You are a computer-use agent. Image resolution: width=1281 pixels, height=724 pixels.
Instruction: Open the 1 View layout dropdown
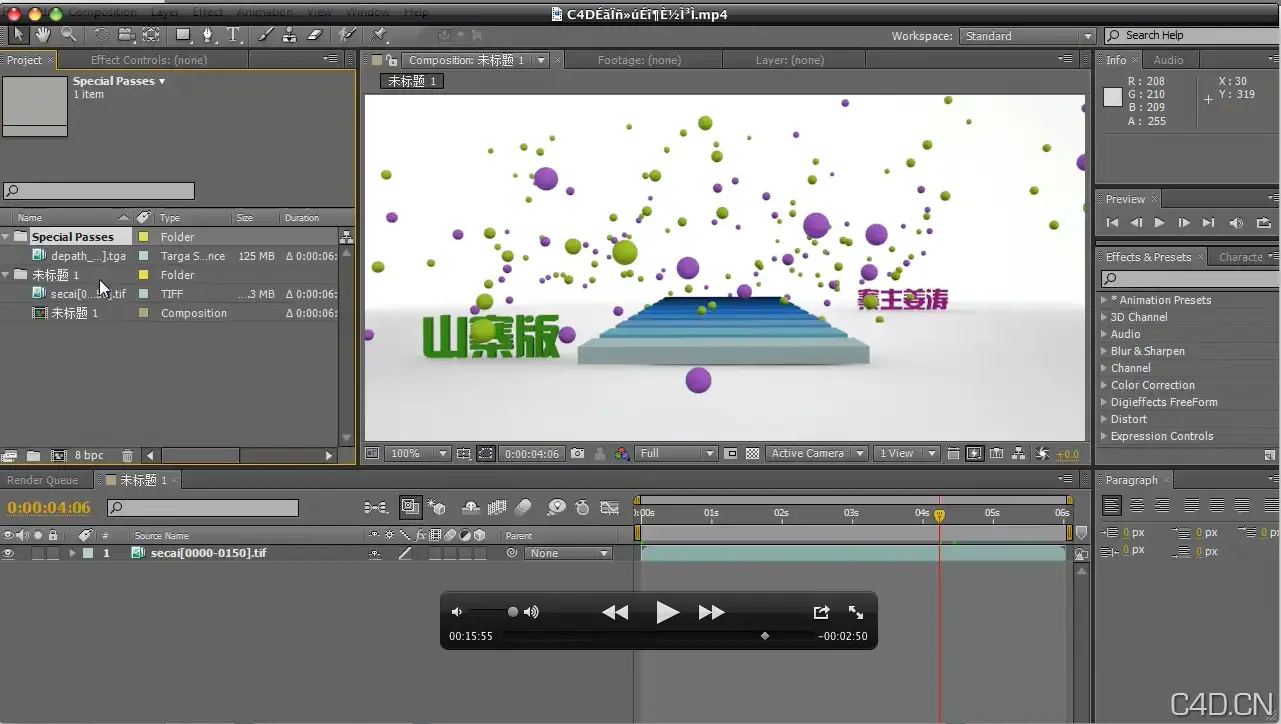point(907,453)
